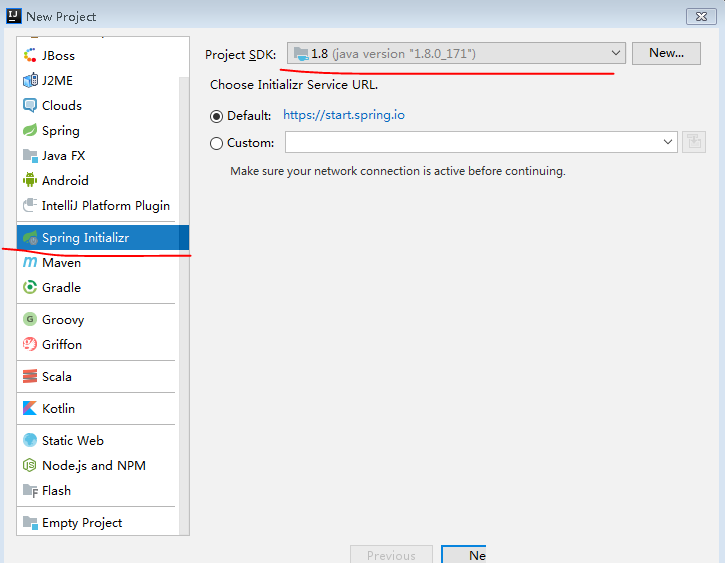
Task: Select the Custom service URL radio button
Action: click(217, 144)
